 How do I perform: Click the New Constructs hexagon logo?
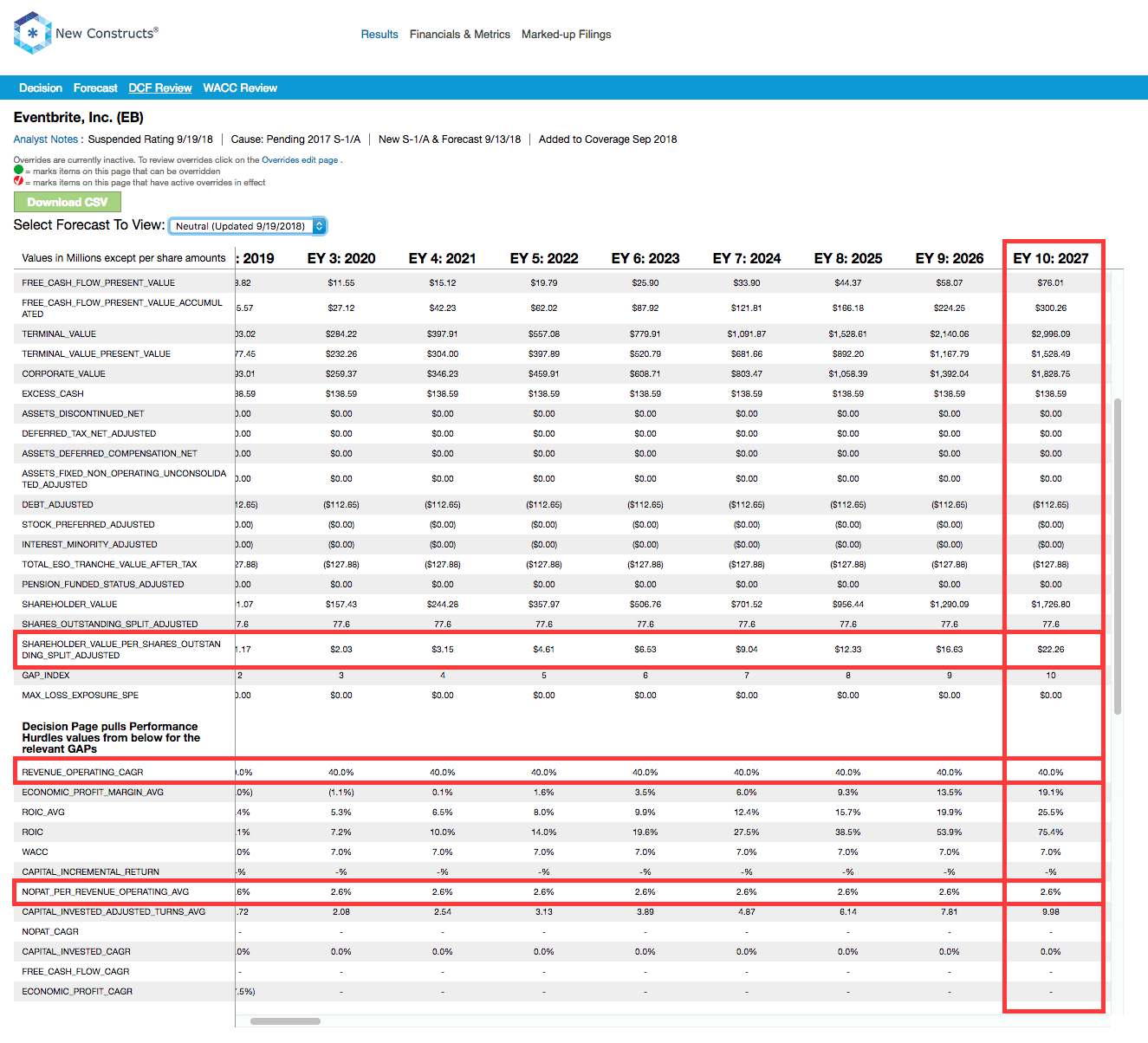coord(33,33)
